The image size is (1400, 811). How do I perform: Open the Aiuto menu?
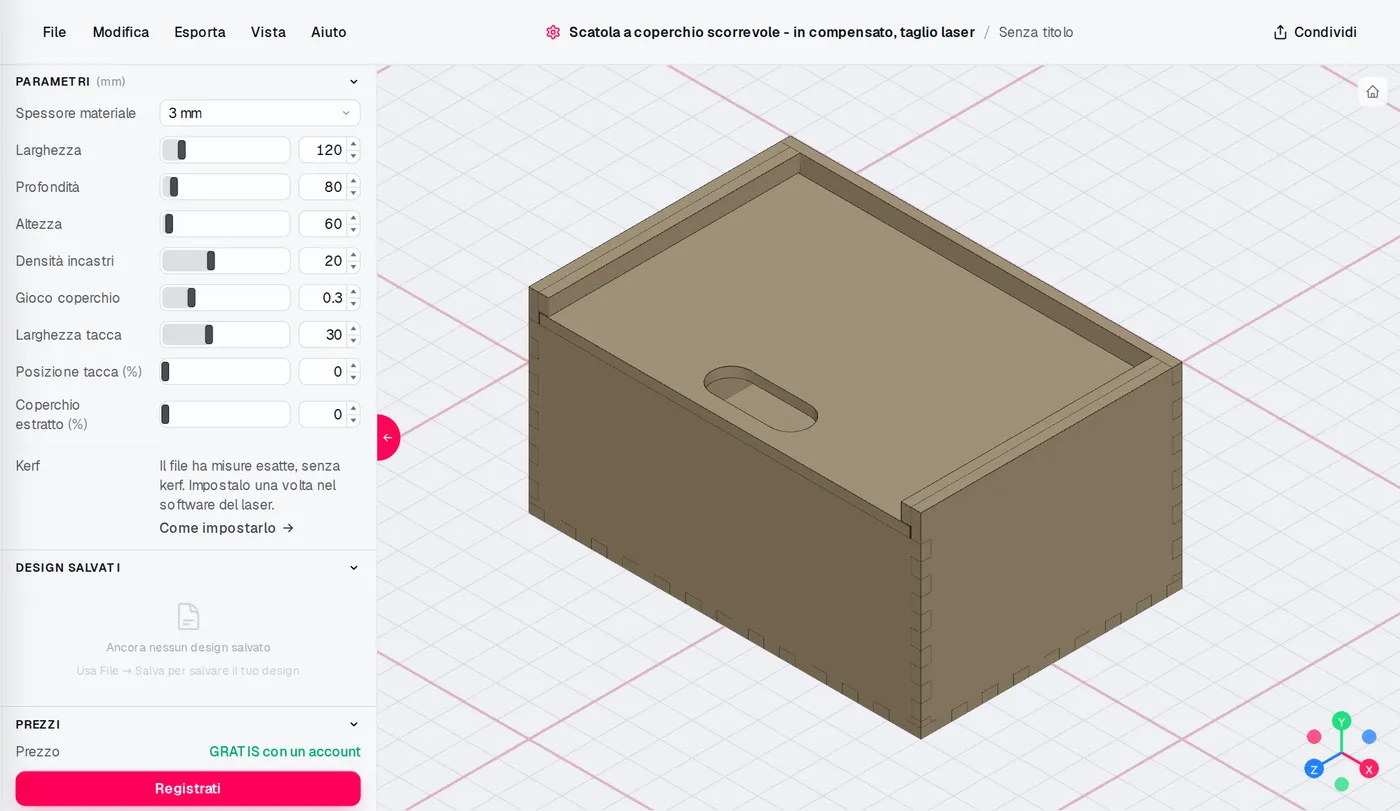[329, 32]
